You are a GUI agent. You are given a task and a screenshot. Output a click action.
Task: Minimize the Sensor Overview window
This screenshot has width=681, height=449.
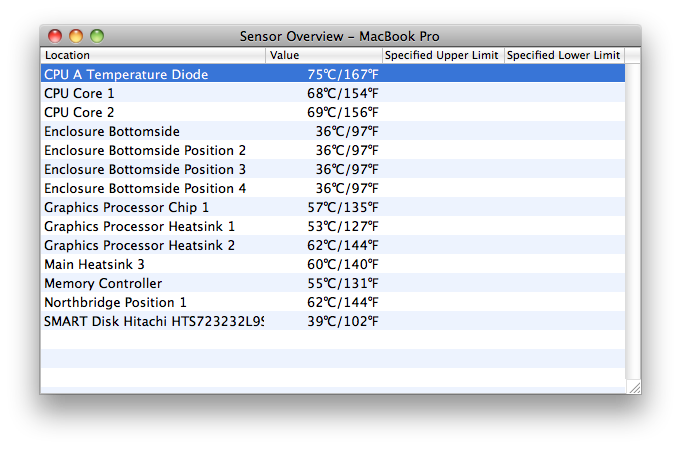point(76,36)
